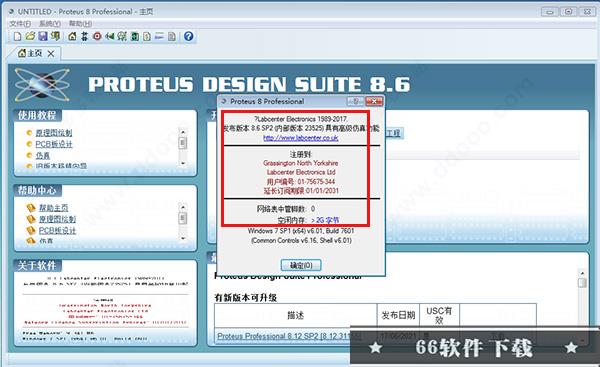This screenshot has height=367, width=600.
Task: Click book icon beside 原理图绘制 in 帮助中心
Action: [31, 219]
